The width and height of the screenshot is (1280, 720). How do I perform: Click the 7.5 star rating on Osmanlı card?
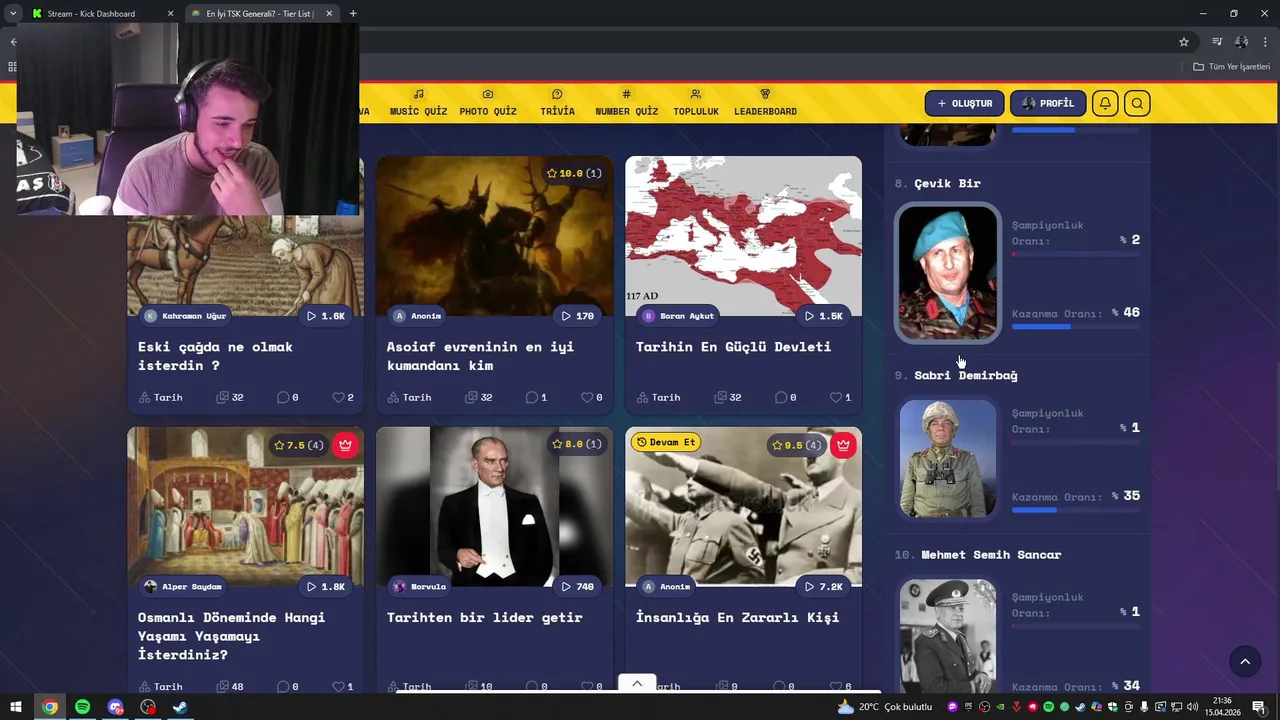(298, 445)
